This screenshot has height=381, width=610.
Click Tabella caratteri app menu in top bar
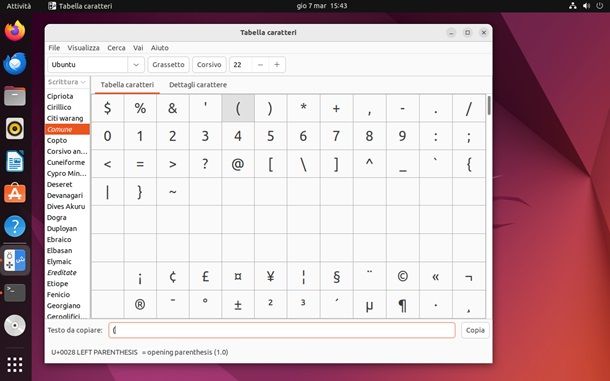point(80,6)
